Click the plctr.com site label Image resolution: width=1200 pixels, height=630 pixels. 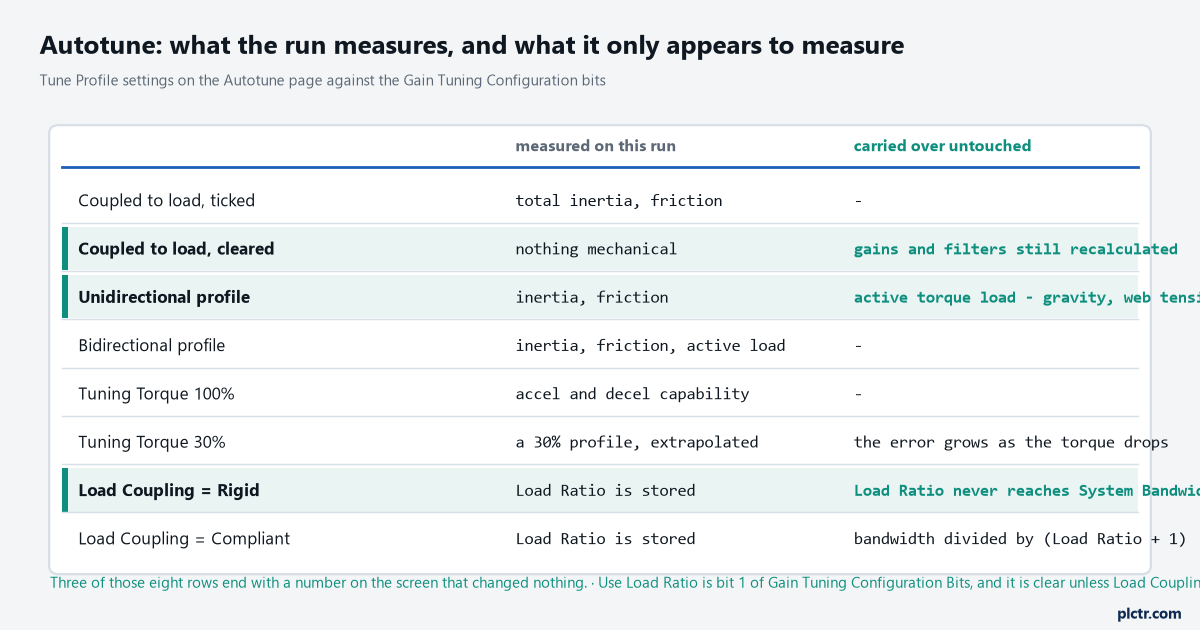coord(1148,613)
